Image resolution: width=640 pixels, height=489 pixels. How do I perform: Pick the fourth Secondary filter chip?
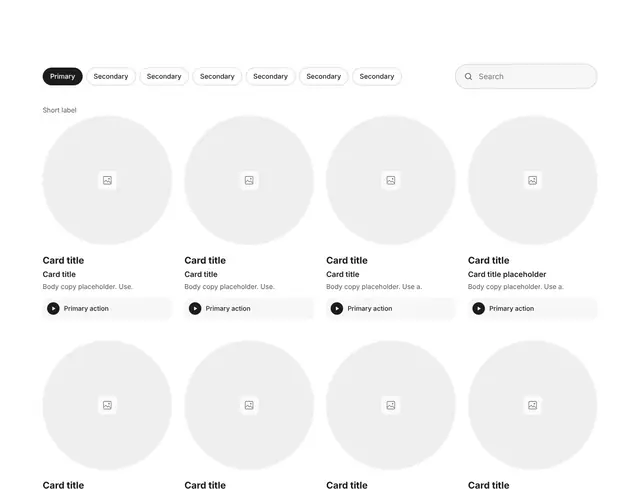[x=270, y=76]
